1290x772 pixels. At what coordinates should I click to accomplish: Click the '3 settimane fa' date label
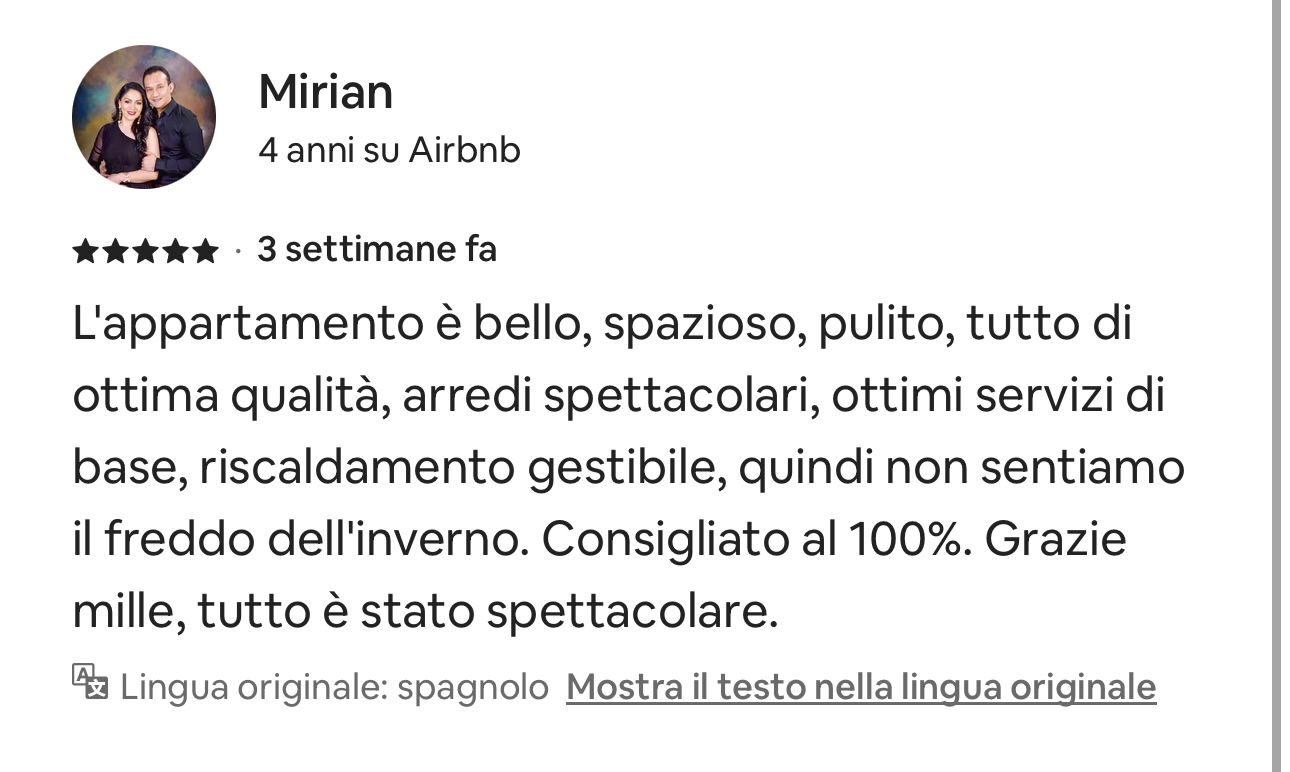point(377,249)
